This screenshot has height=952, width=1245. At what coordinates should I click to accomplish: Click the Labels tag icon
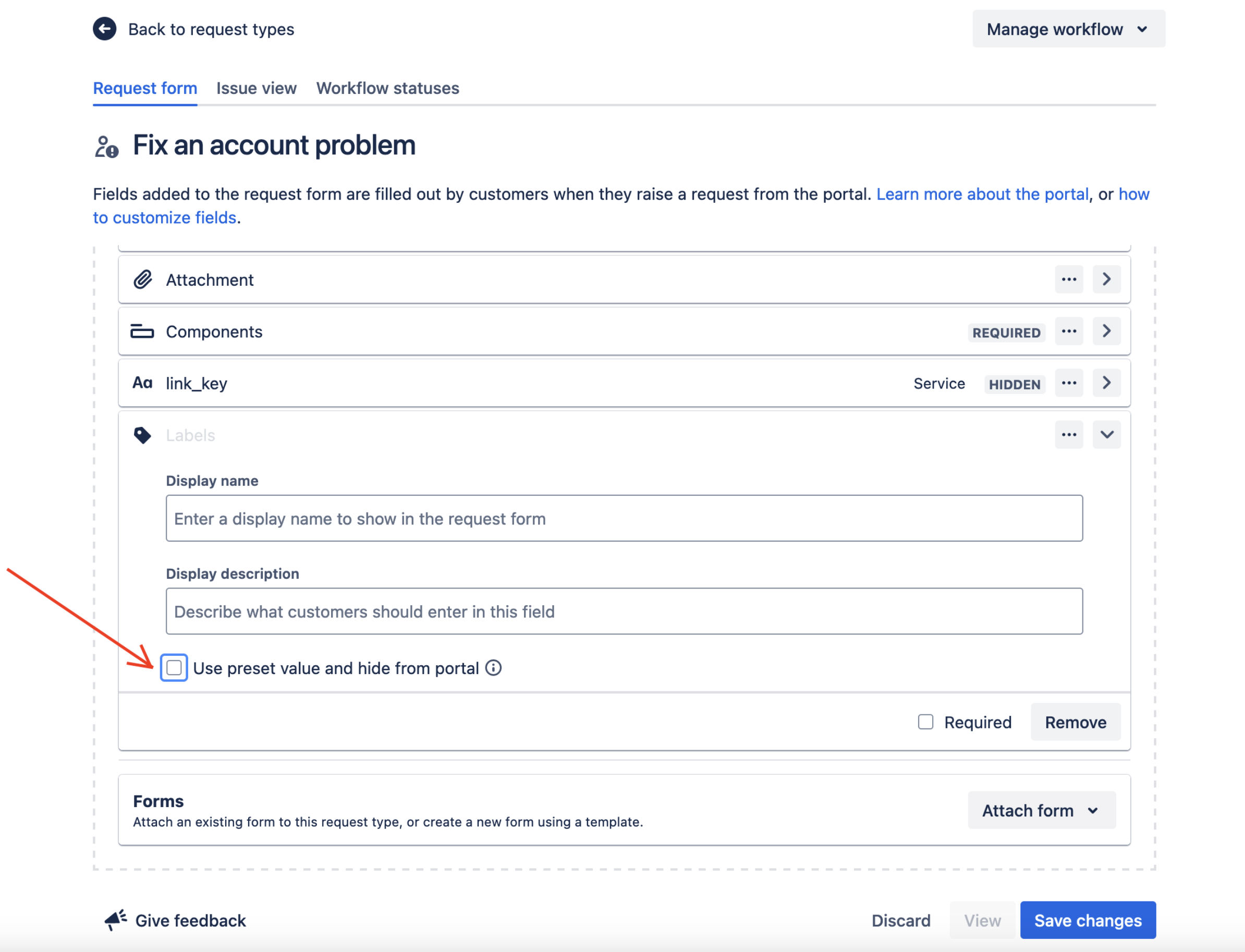(x=142, y=435)
